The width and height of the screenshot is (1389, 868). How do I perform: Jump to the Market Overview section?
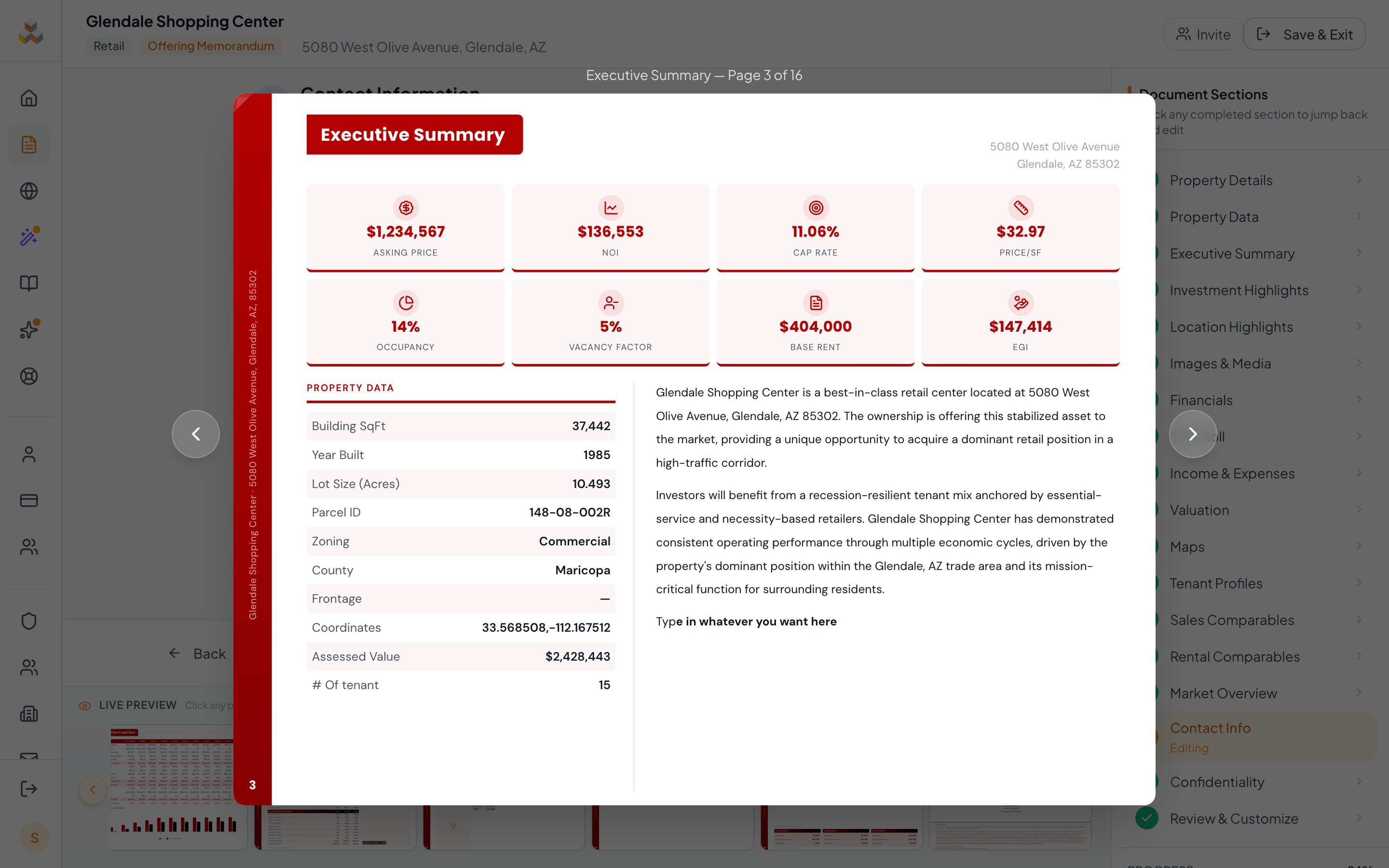pos(1223,693)
